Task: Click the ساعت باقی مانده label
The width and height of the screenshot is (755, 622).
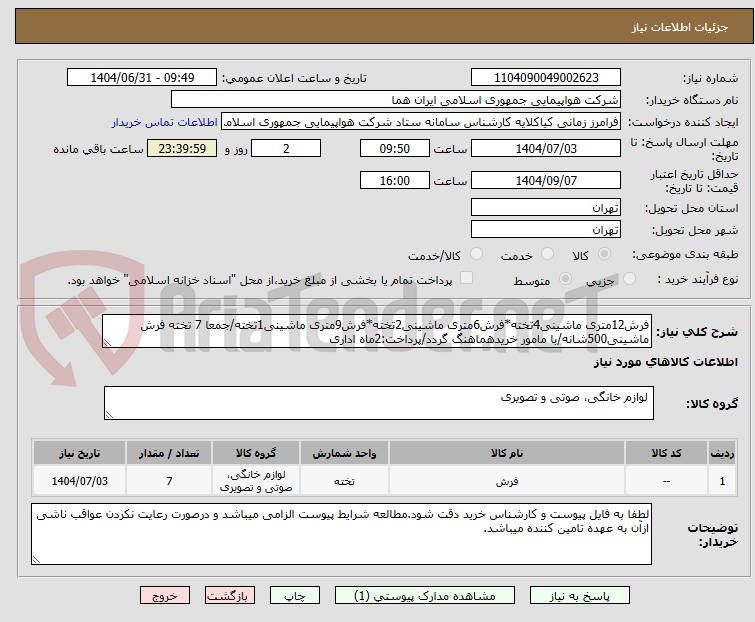Action: 98,149
